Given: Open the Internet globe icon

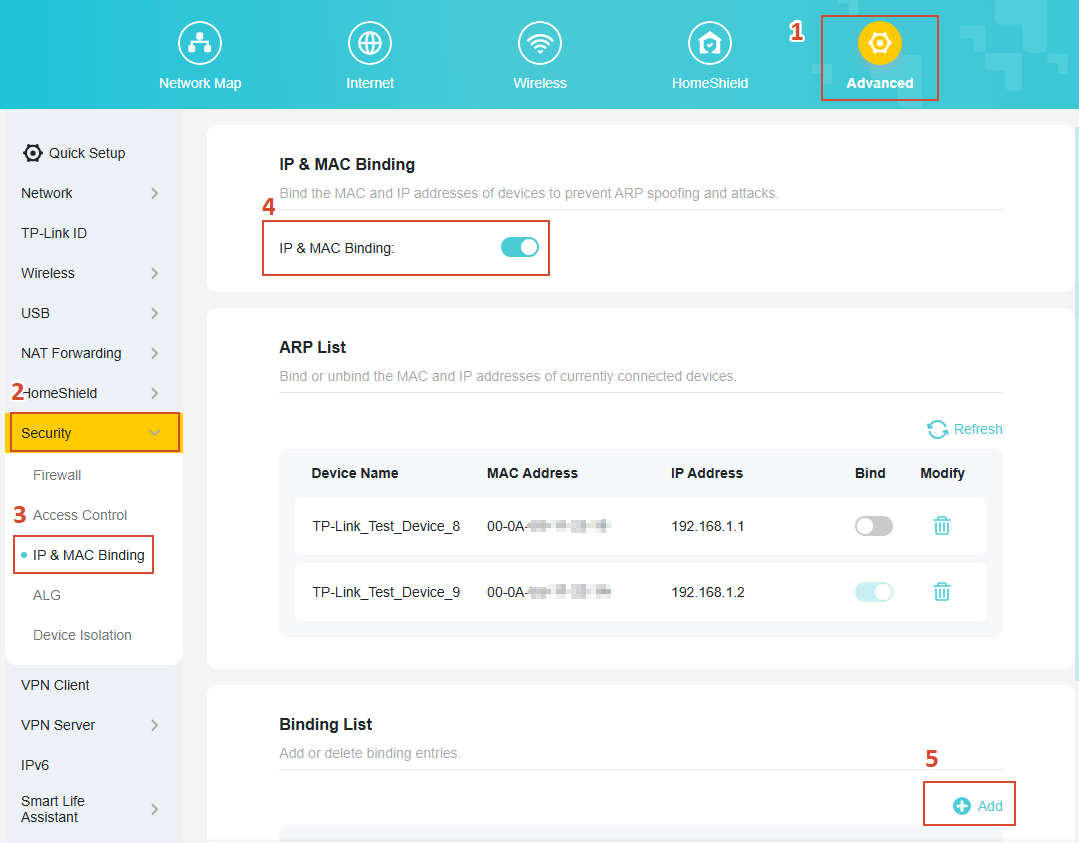Looking at the screenshot, I should click(370, 43).
